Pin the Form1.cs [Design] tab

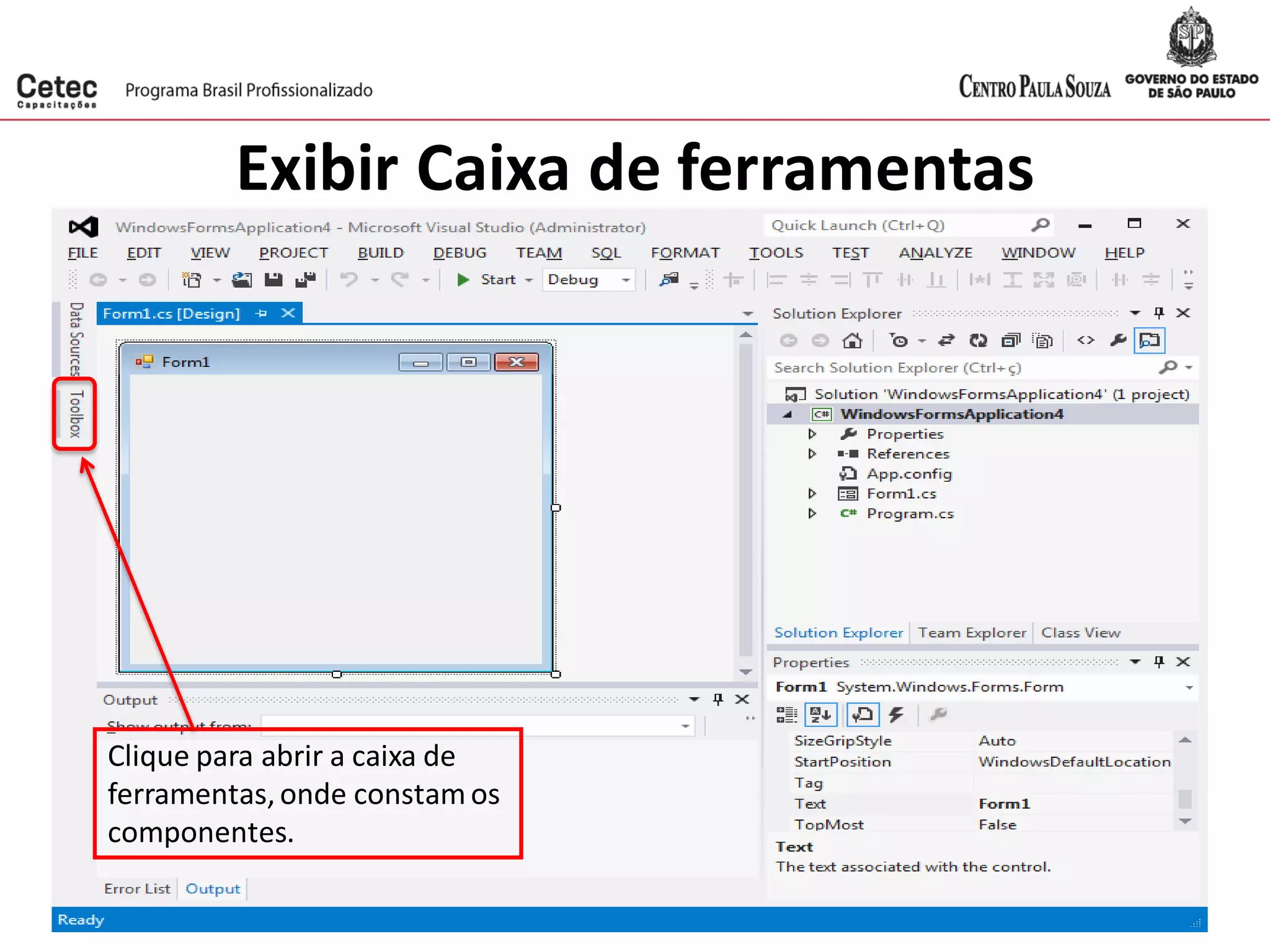(x=261, y=314)
